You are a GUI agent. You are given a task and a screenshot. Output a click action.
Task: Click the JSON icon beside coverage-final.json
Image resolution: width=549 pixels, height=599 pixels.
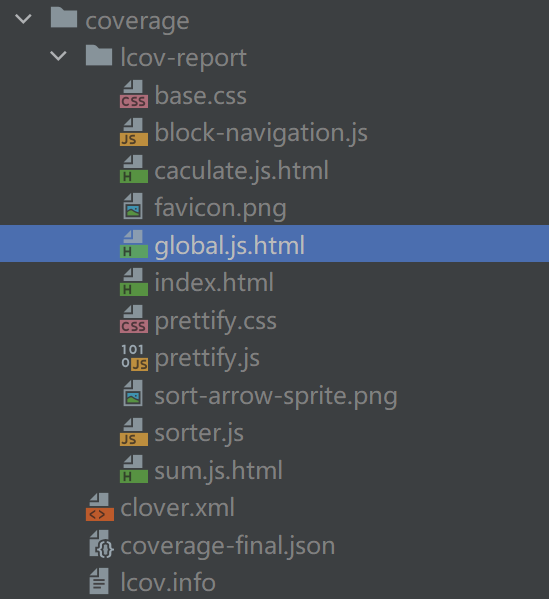tap(101, 544)
